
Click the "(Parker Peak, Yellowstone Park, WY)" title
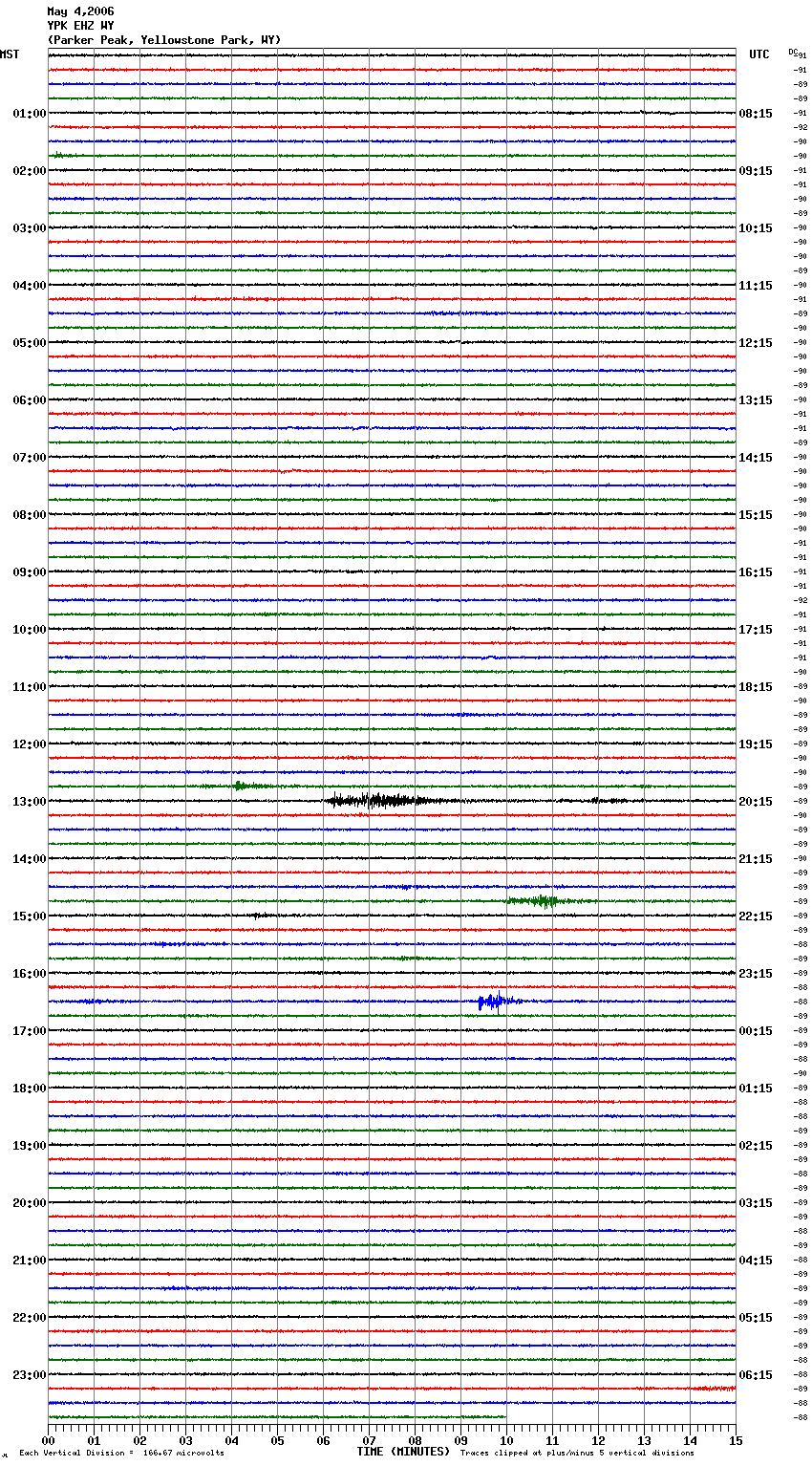point(164,40)
